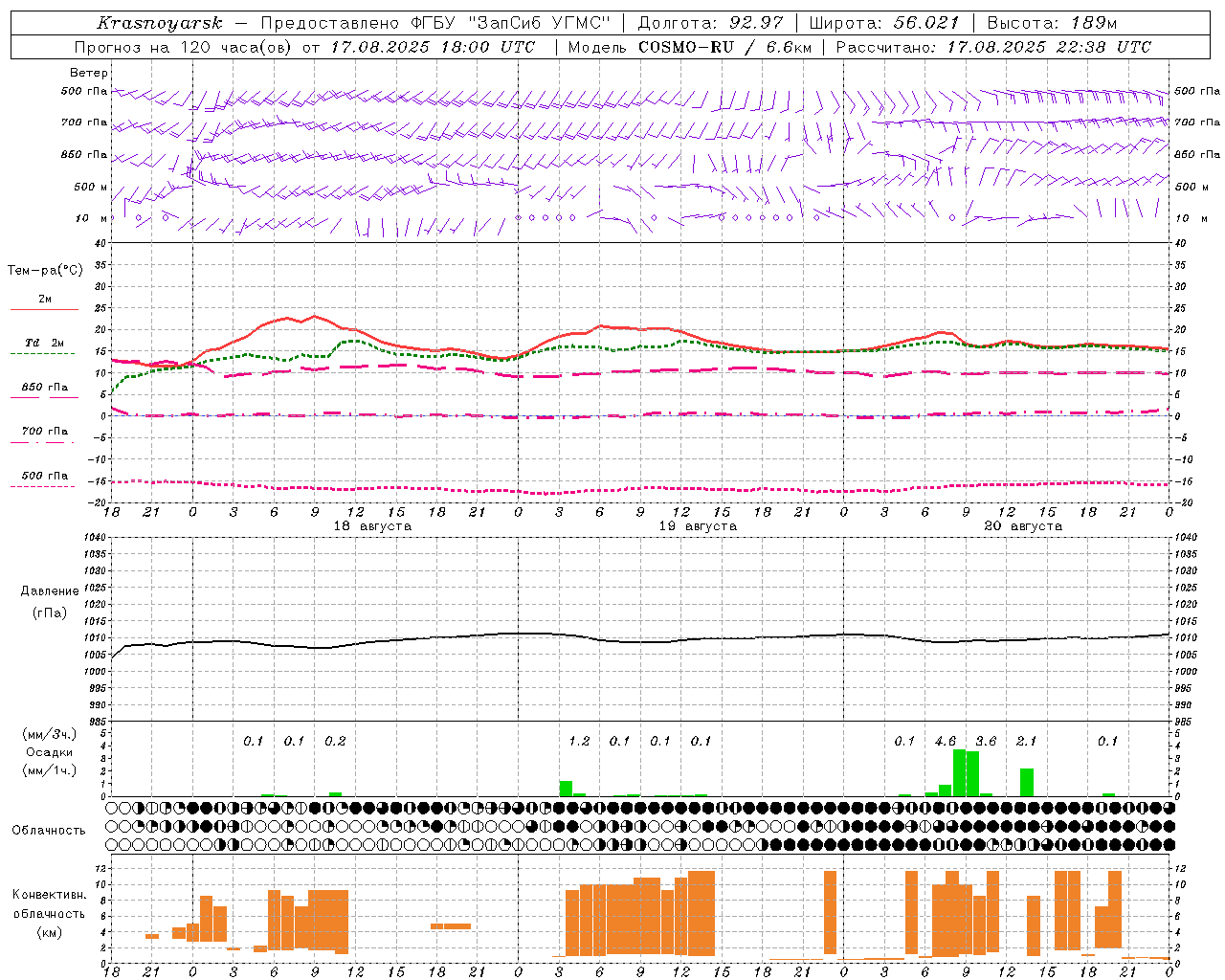Click the 'Td 2м' dew point legend entry
This screenshot has width=1225, height=980.
(x=45, y=343)
